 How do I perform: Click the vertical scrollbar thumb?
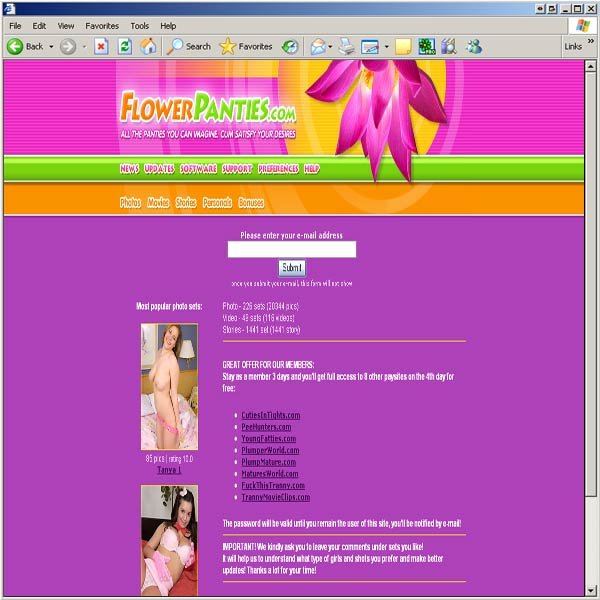(590, 284)
